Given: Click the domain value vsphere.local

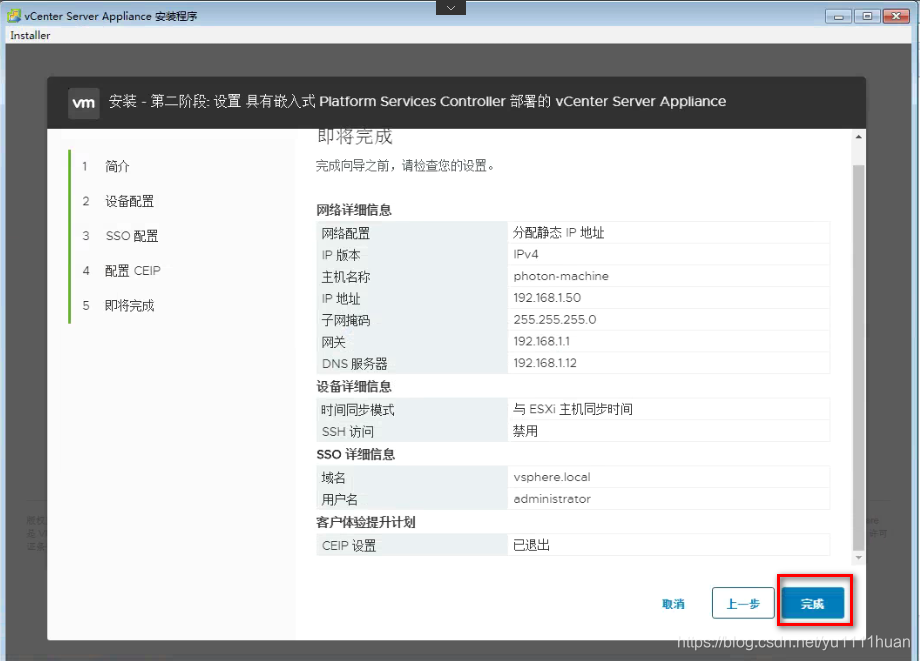Looking at the screenshot, I should tap(552, 477).
